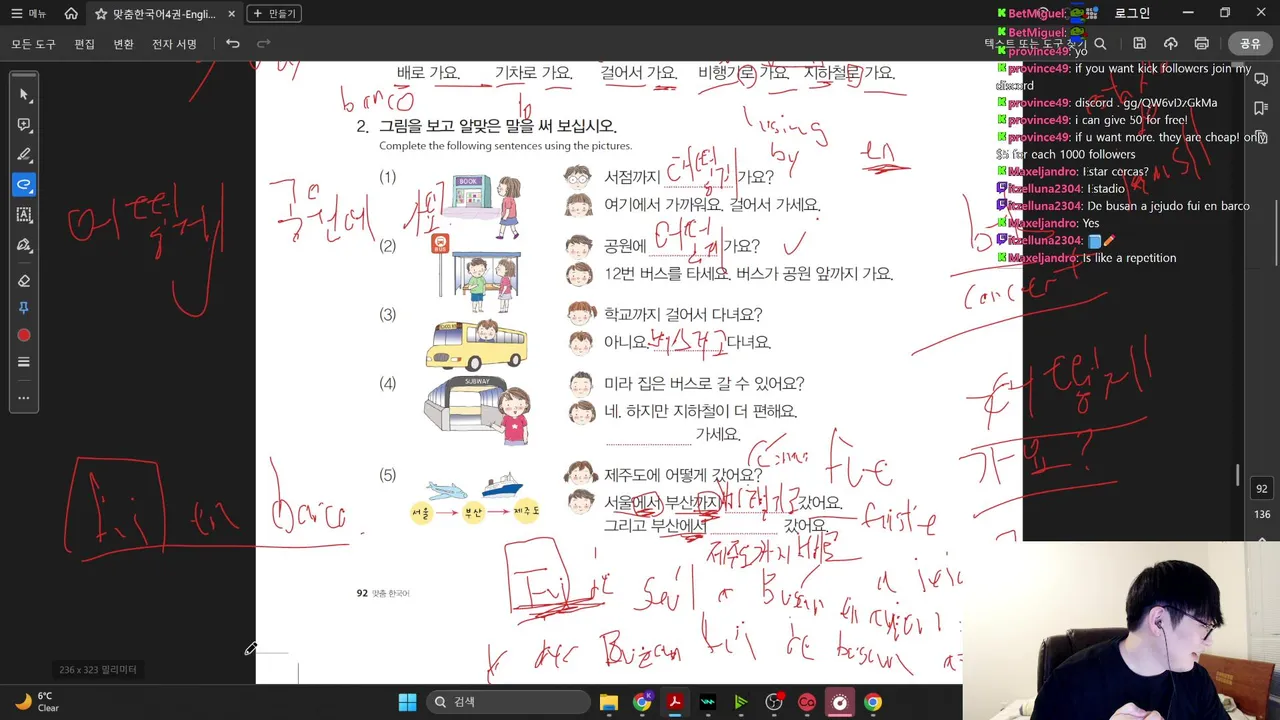The width and height of the screenshot is (1280, 720).
Task: Open the red ink color swatch
Action: tap(24, 335)
